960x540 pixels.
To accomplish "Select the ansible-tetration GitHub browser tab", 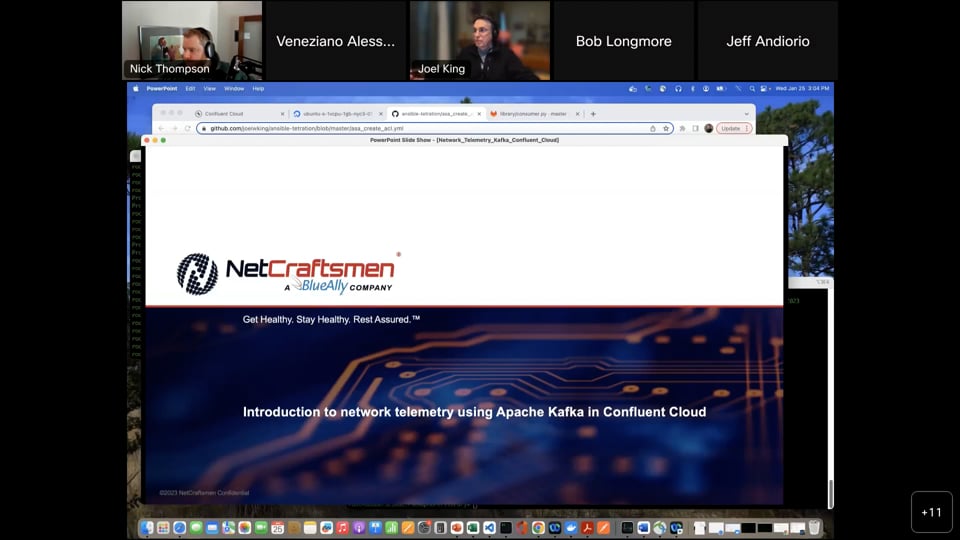I will pos(436,114).
